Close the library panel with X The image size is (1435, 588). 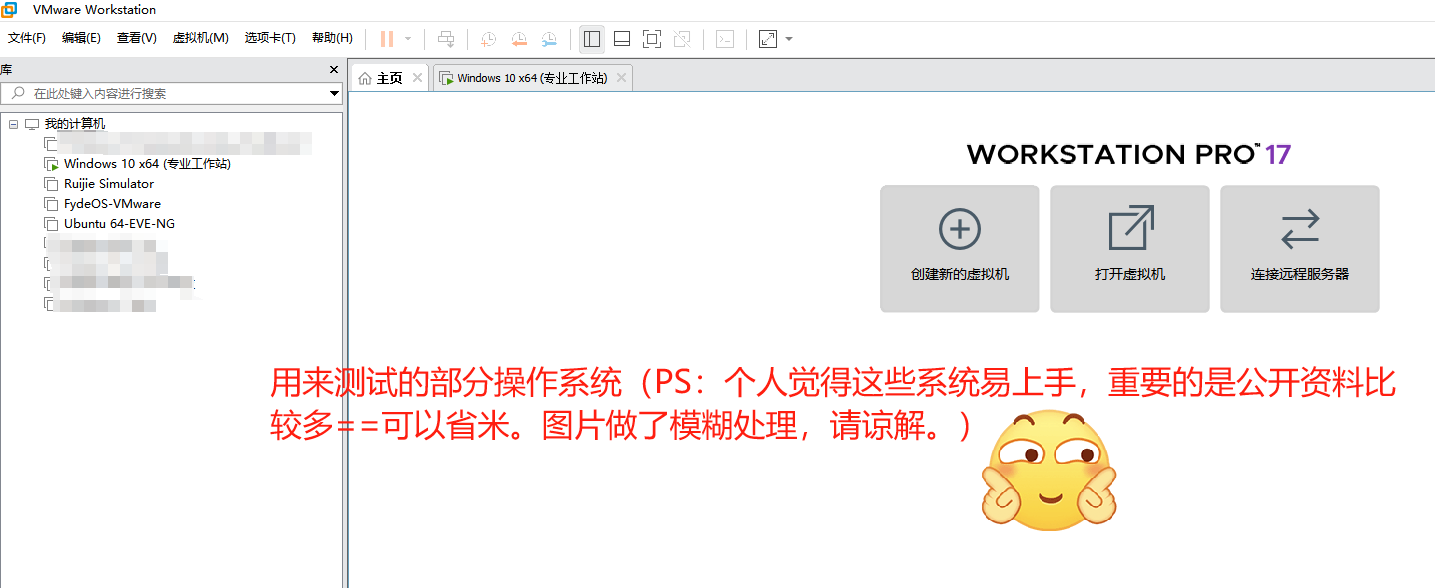(x=334, y=70)
